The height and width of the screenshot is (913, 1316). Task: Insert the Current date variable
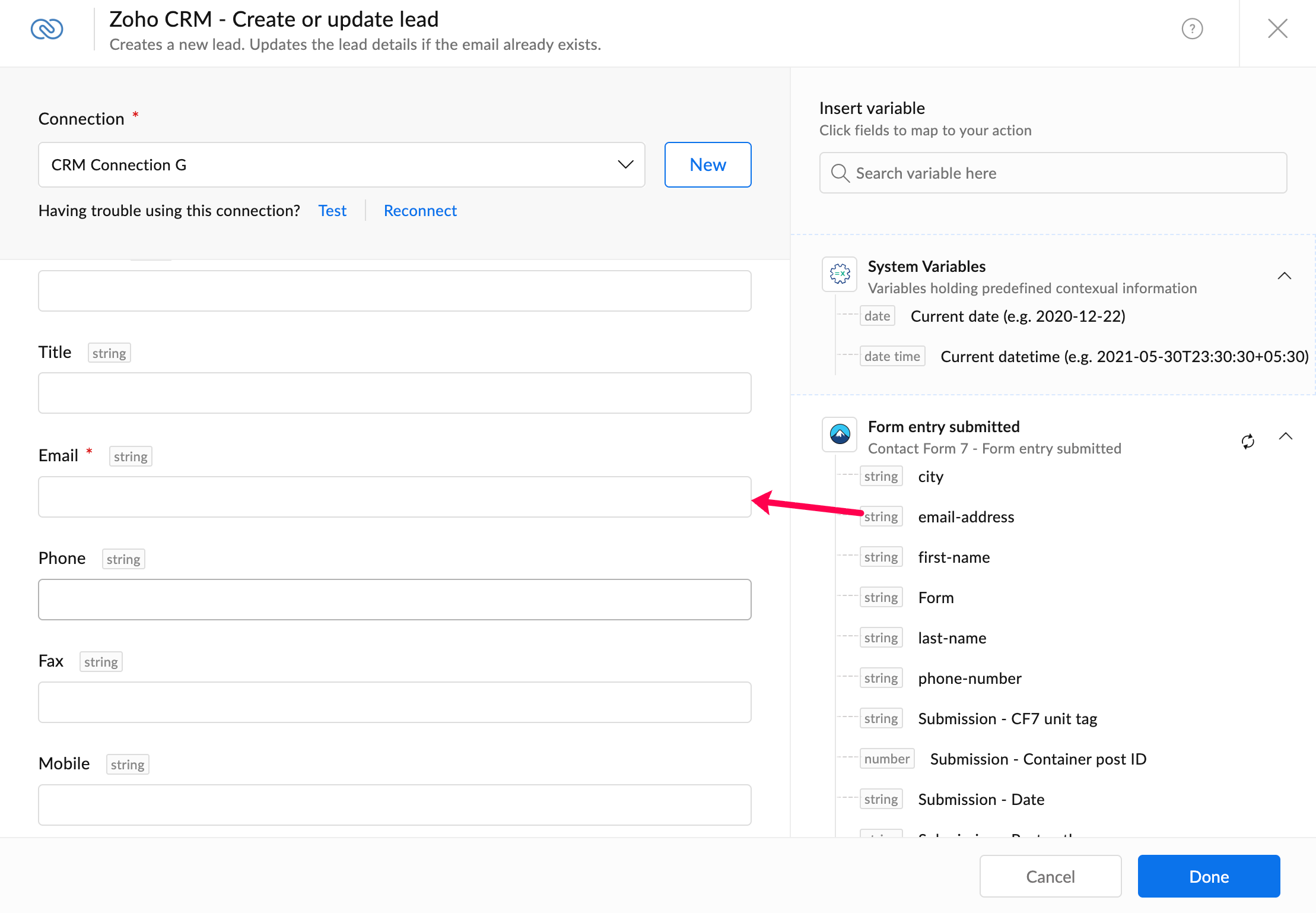point(1018,316)
